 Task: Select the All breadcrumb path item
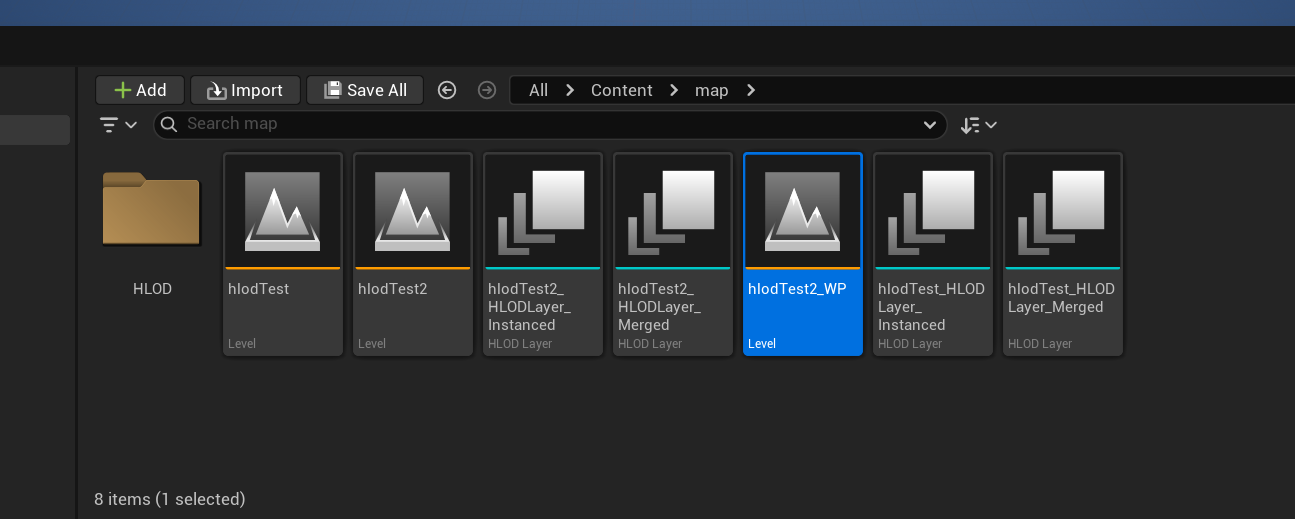pos(538,90)
